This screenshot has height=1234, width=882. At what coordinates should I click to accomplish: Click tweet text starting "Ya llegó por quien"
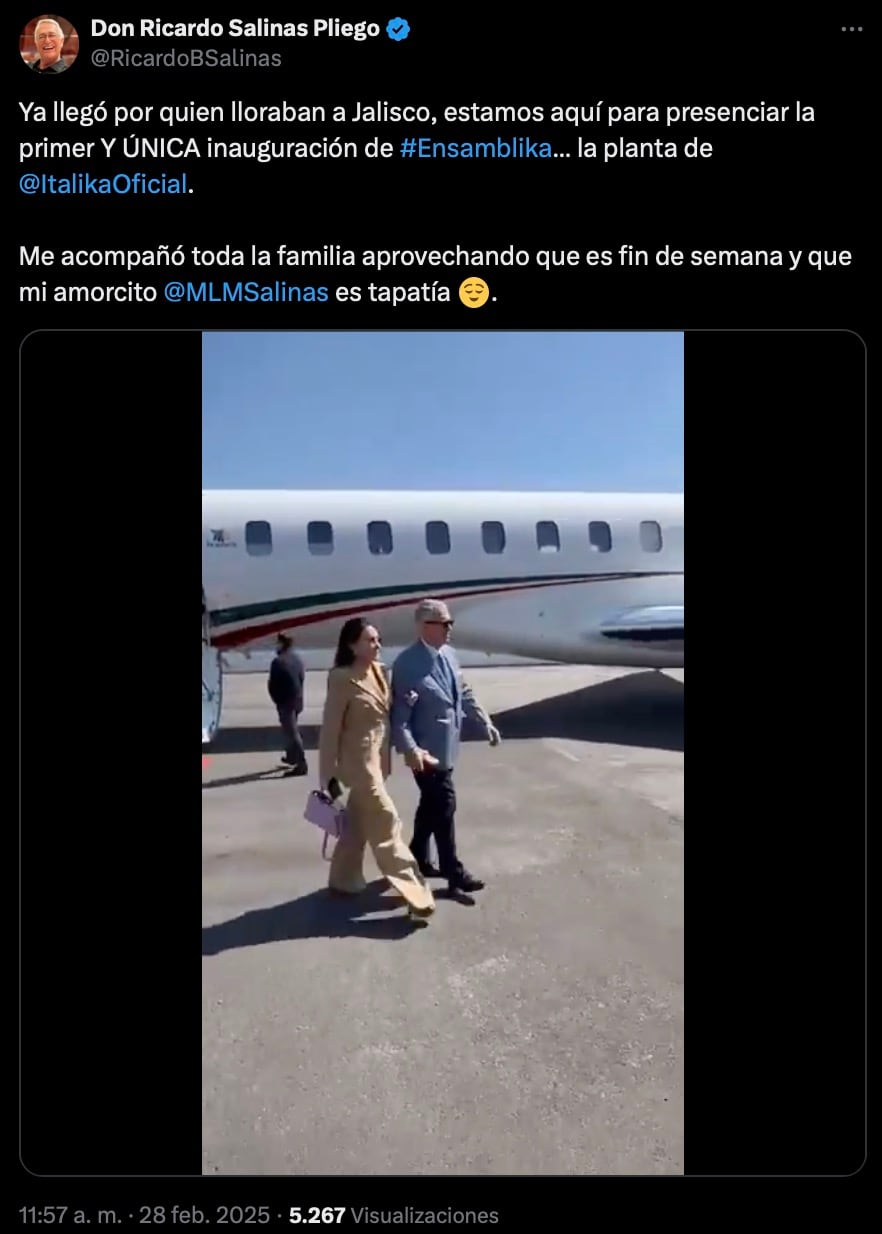(x=417, y=148)
